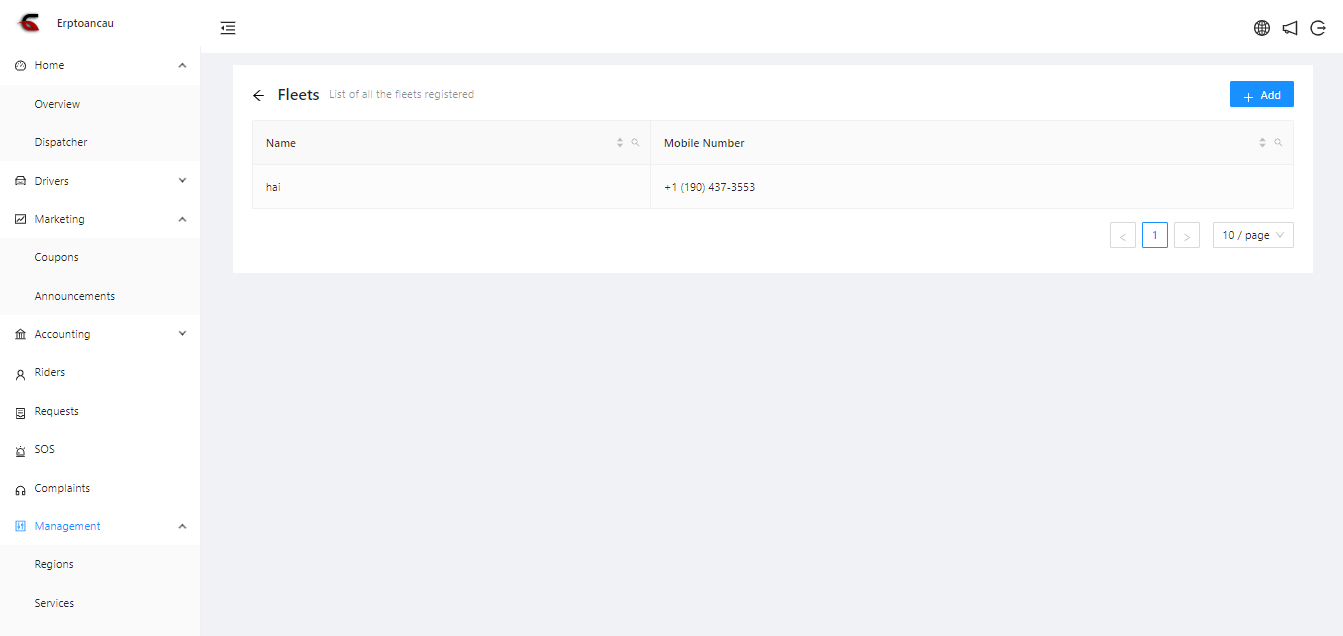Sort the Mobile Number column using sorter arrows
The image size is (1343, 636).
click(1262, 143)
